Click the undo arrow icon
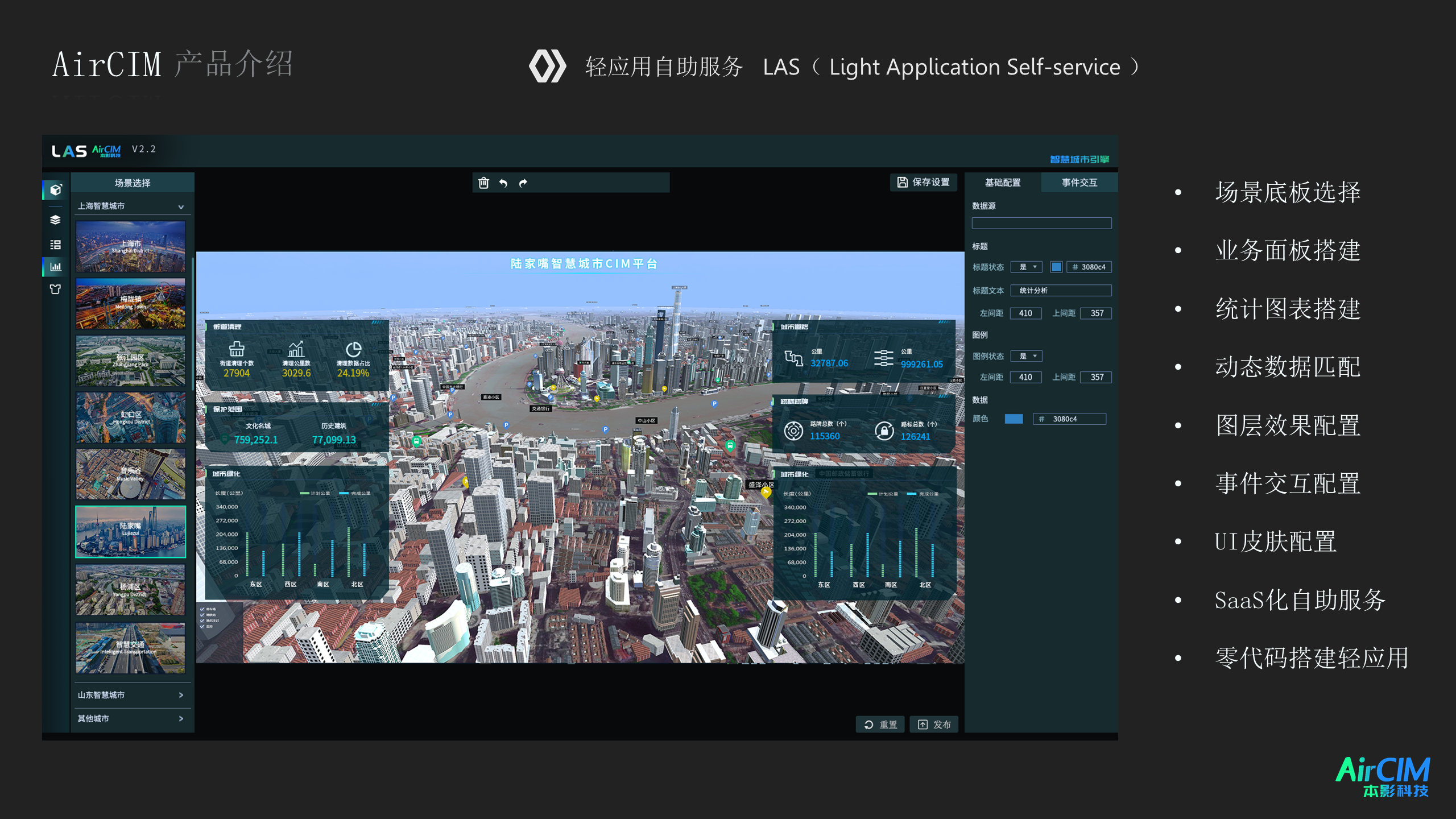The height and width of the screenshot is (819, 1456). [503, 183]
